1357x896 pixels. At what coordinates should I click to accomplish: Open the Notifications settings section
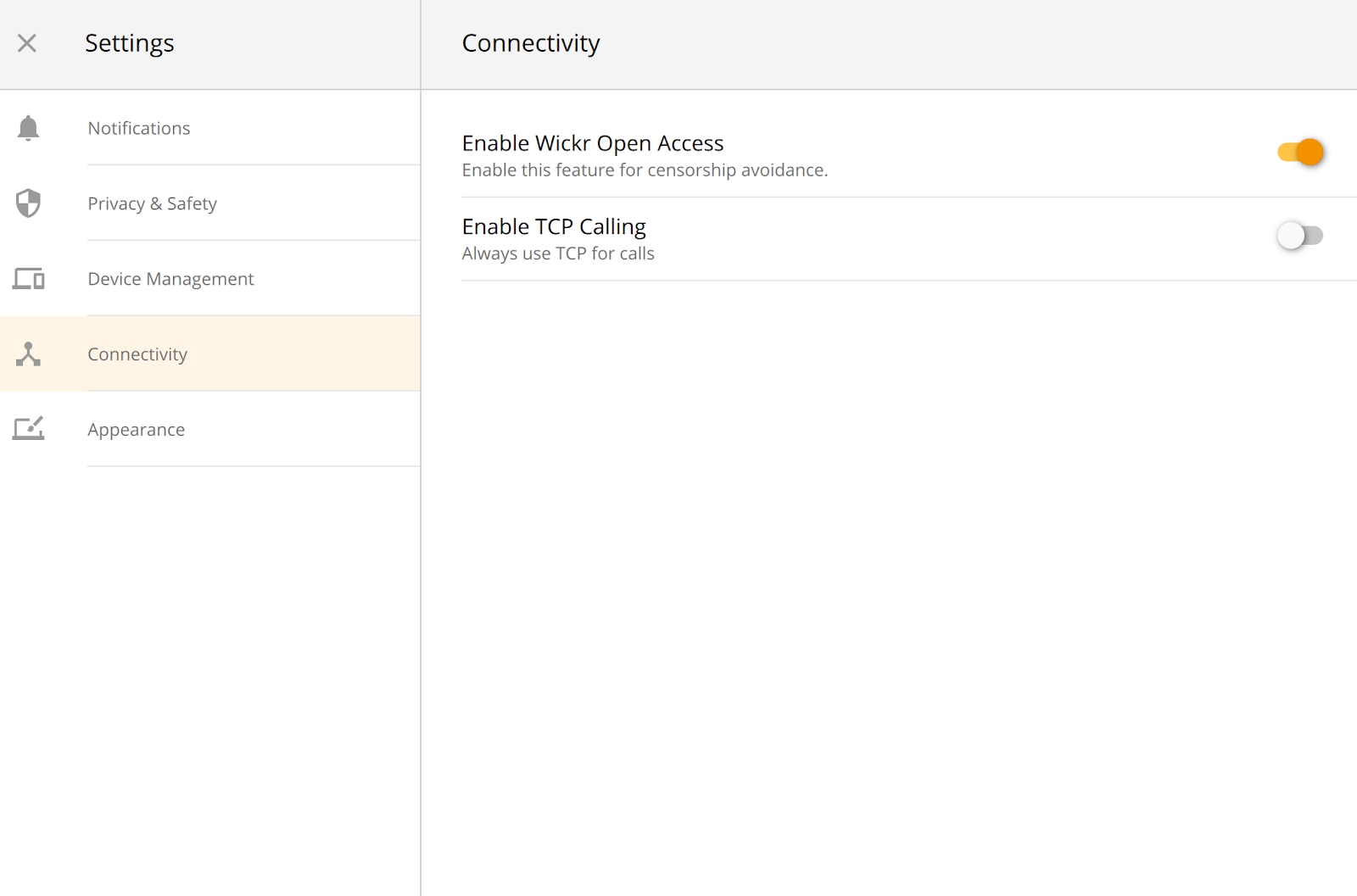point(139,128)
